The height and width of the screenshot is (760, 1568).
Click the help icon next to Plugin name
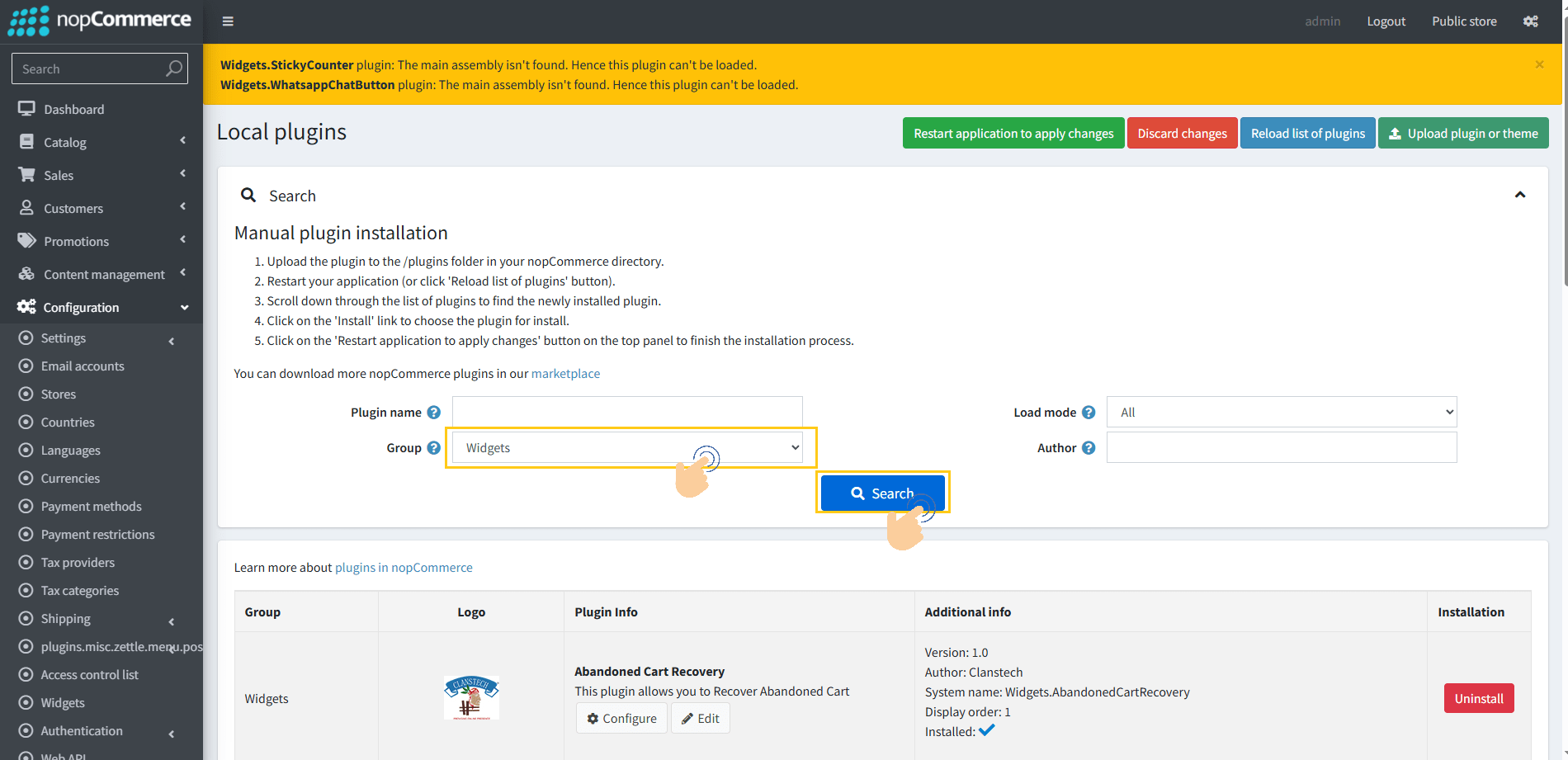pos(434,413)
